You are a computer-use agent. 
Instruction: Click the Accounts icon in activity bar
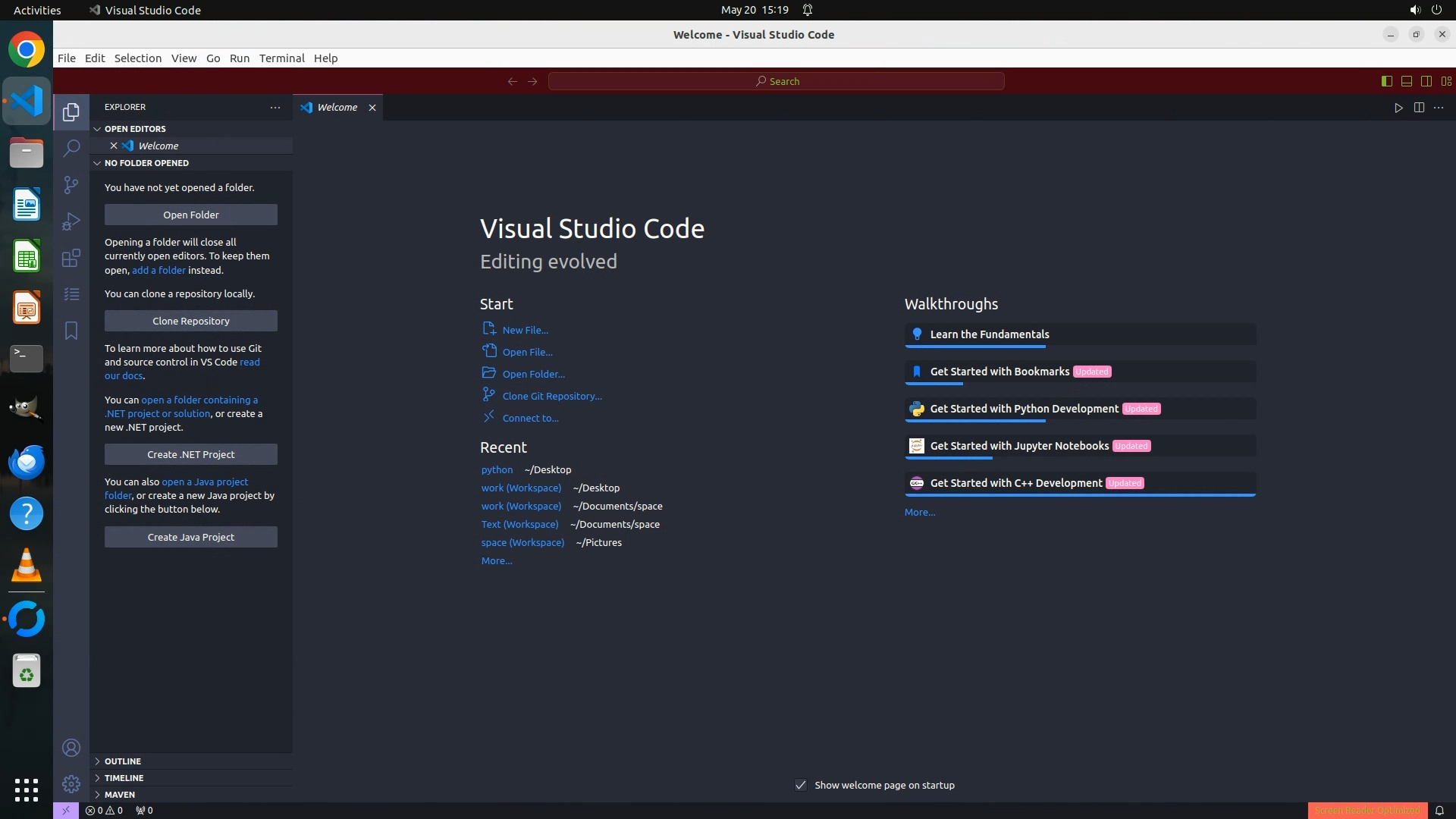coord(71,748)
